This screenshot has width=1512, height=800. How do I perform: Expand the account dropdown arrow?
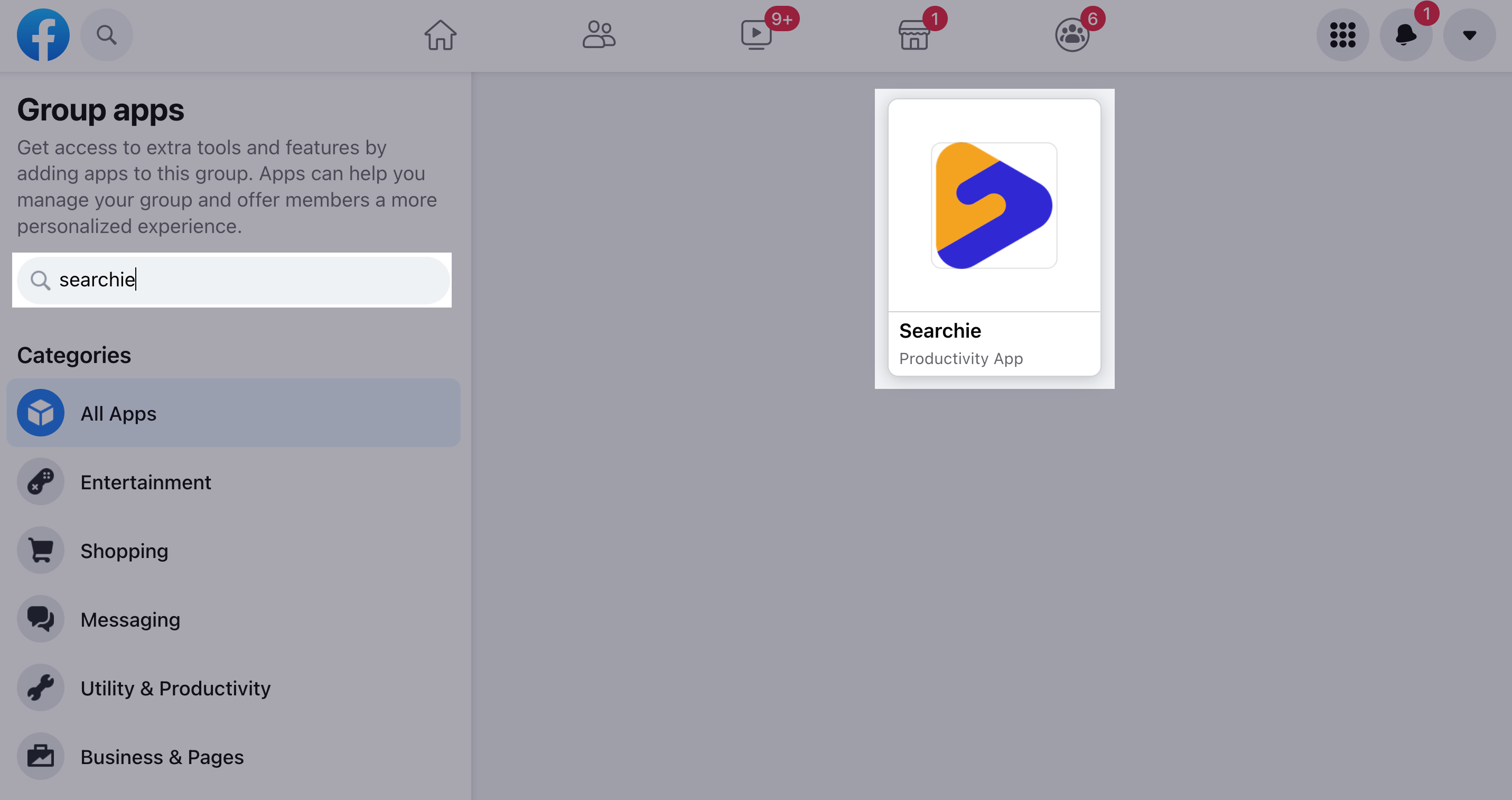pyautogui.click(x=1469, y=35)
